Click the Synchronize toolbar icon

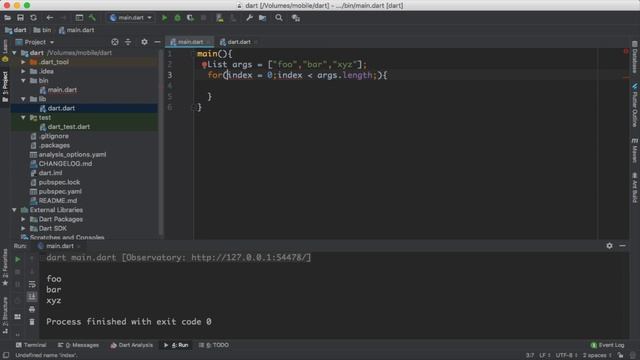(33, 18)
